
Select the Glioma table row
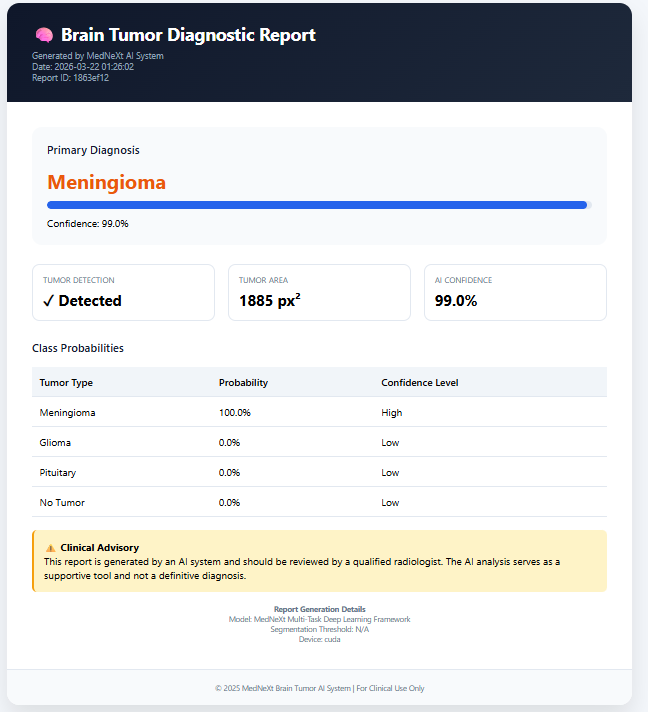(319, 442)
